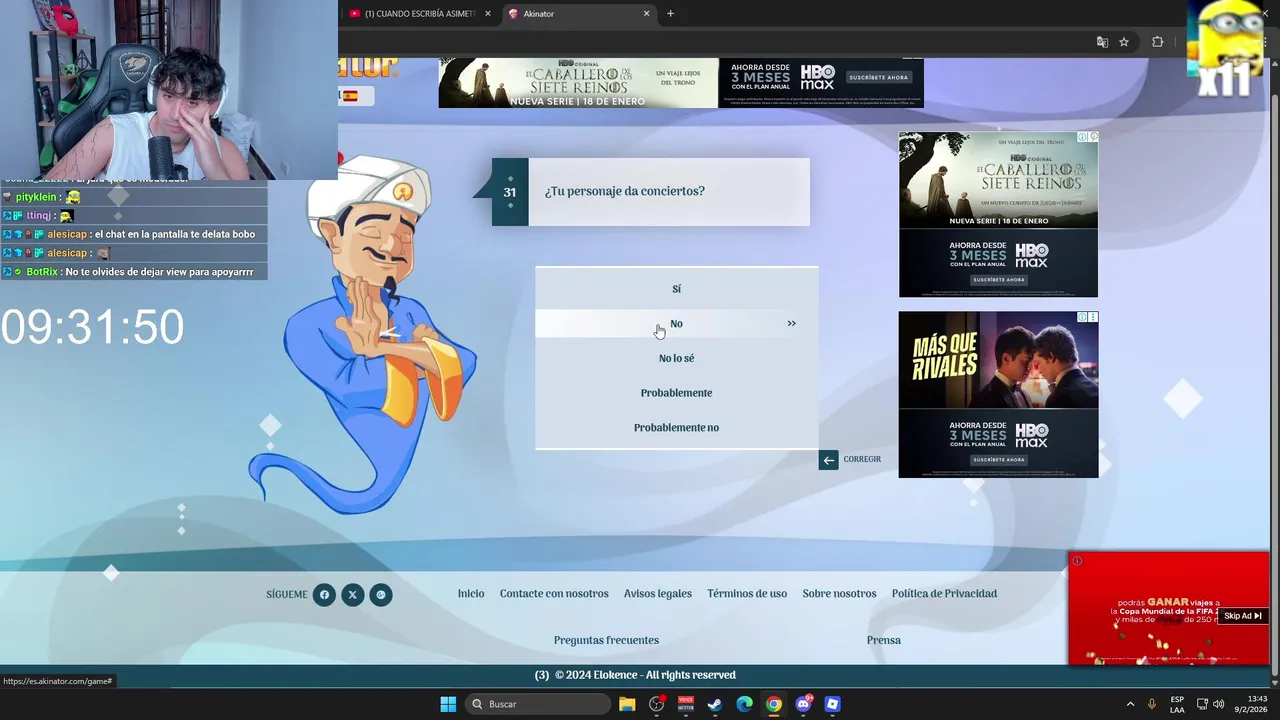Open 'Política de Privacidad' link
Screen dimensions: 1280x720
tap(944, 594)
